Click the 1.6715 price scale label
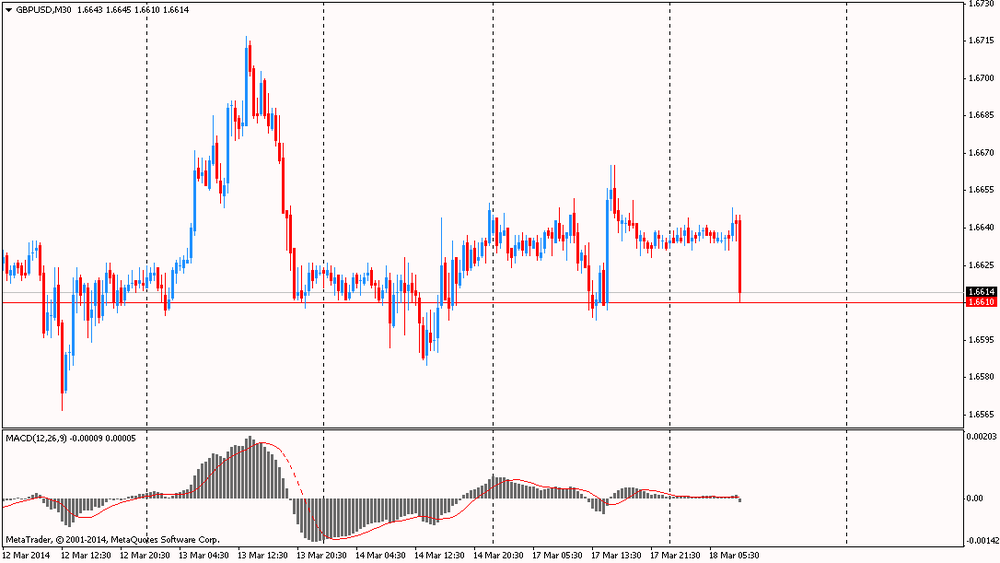This screenshot has width=1000, height=563. 981,40
